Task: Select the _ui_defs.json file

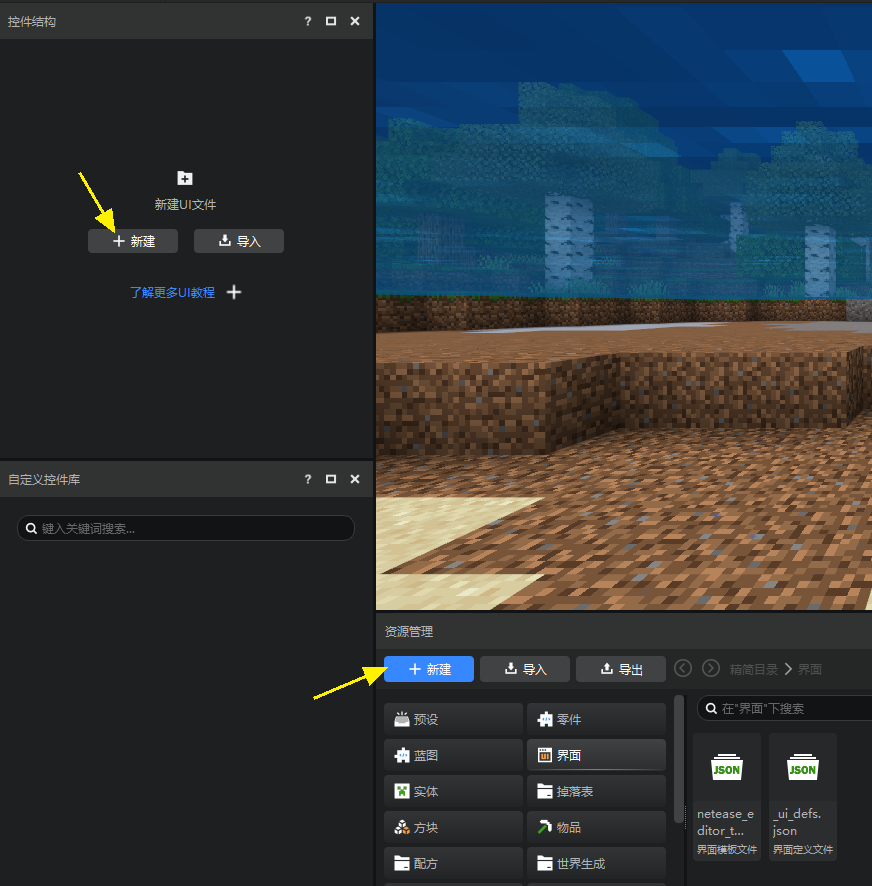Action: (x=802, y=797)
